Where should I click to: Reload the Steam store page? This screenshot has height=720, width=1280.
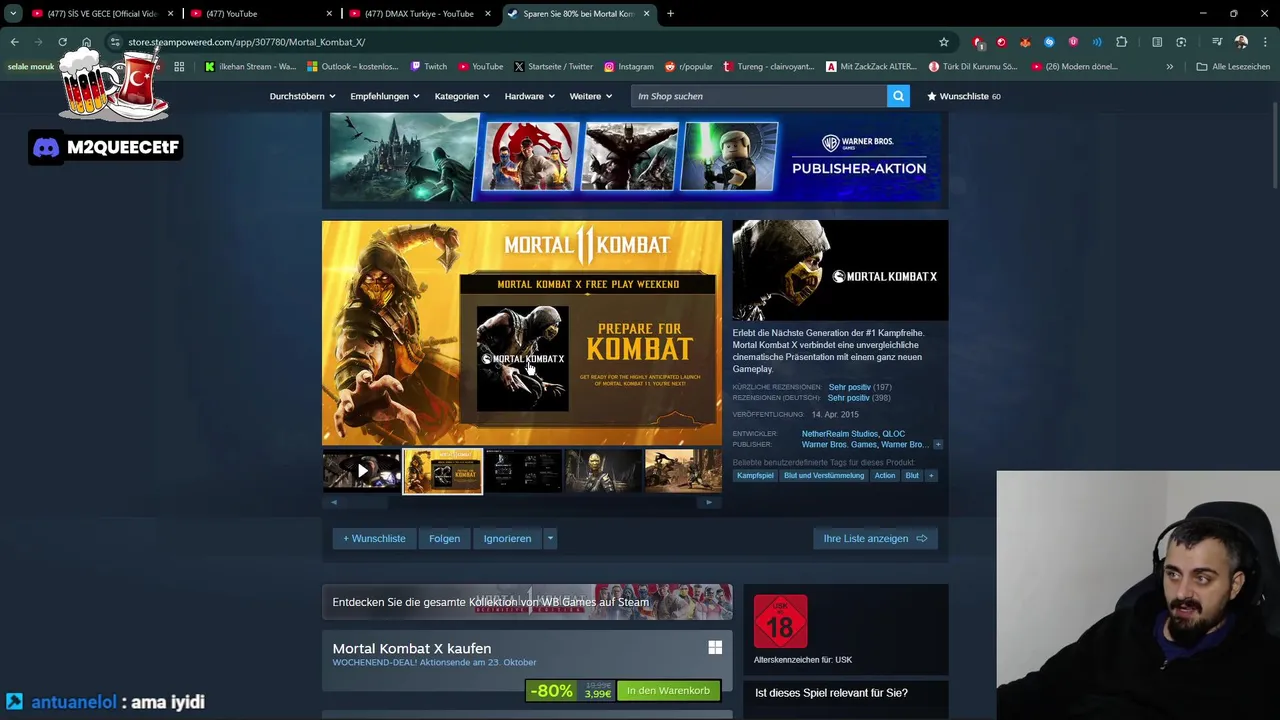(x=62, y=42)
